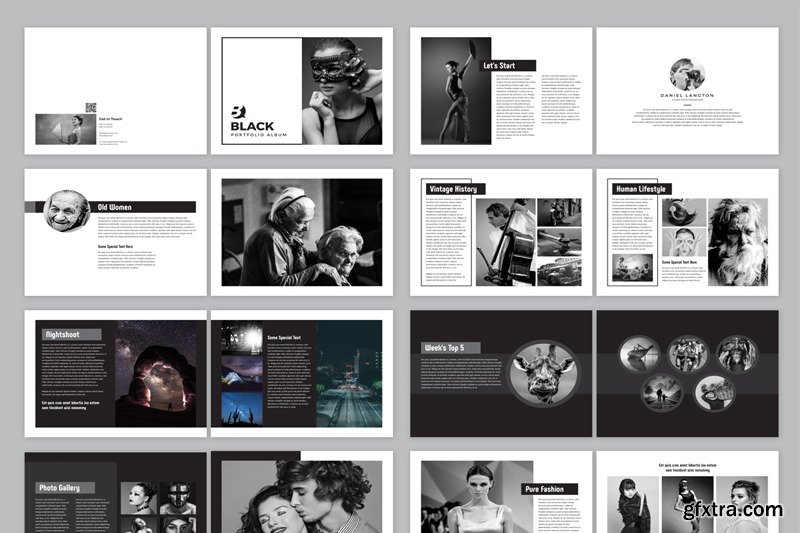Open the masked woman cover photo
Screen dimensions: 800x533
point(341,90)
